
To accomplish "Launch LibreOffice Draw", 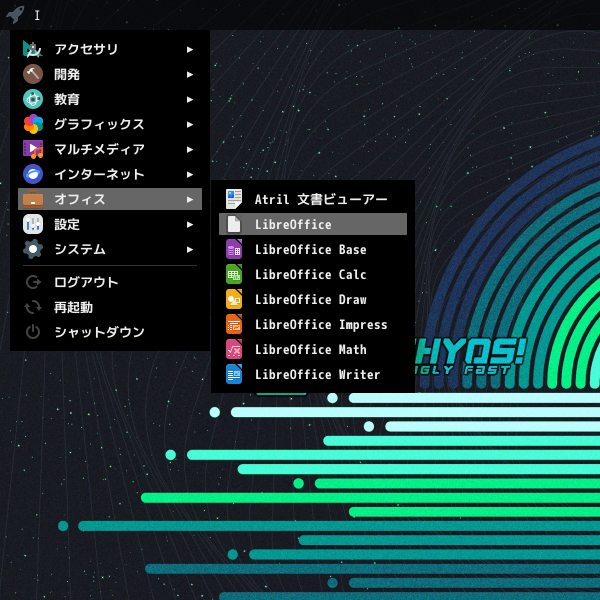I will pos(313,299).
